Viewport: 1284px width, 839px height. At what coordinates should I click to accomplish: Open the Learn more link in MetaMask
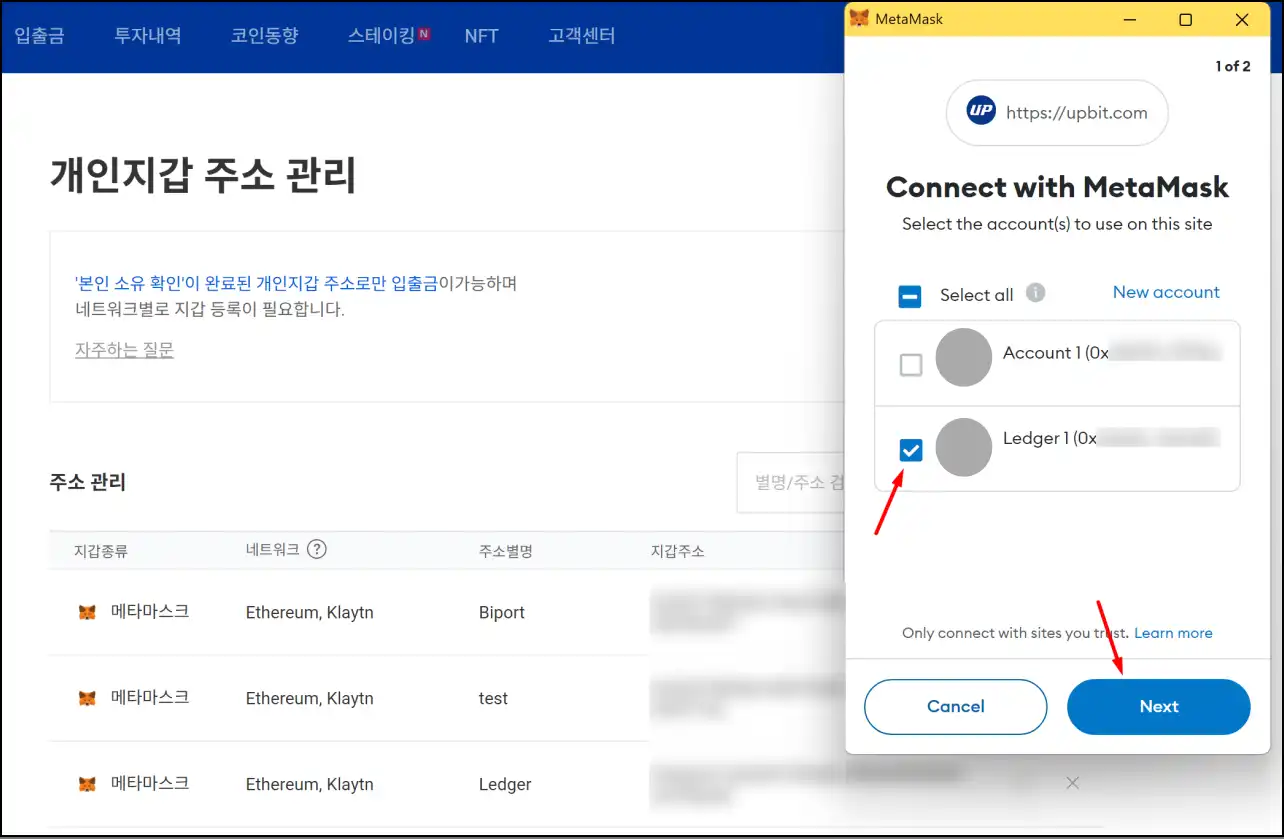point(1173,633)
